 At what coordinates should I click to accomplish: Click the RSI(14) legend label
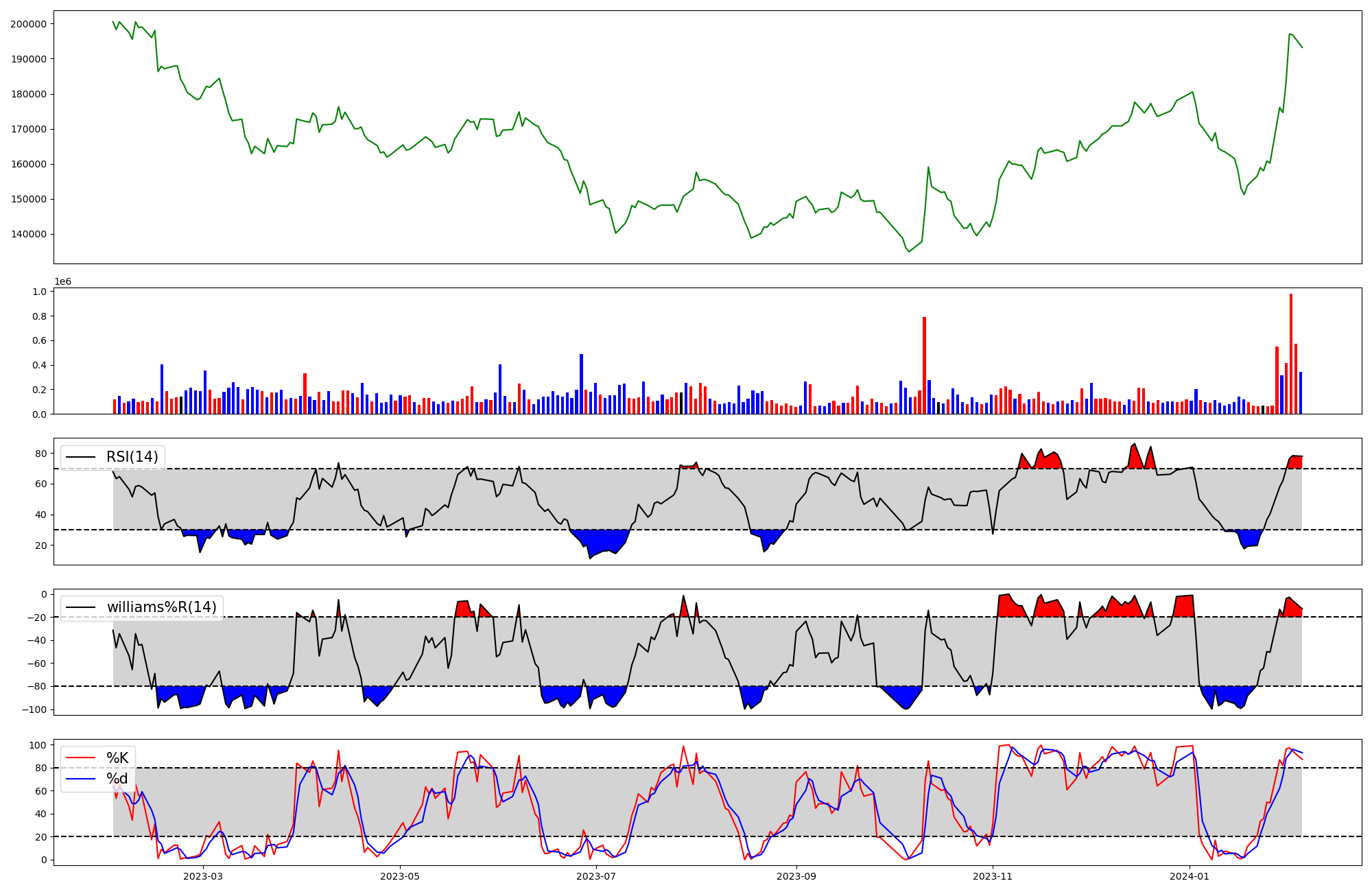pos(132,457)
